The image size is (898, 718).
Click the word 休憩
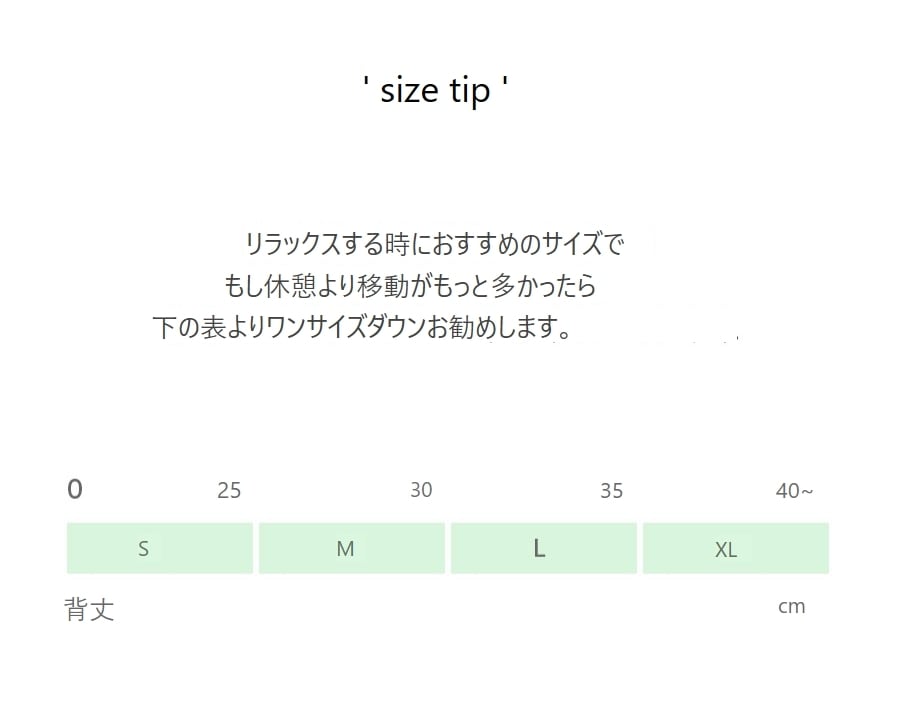[286, 286]
